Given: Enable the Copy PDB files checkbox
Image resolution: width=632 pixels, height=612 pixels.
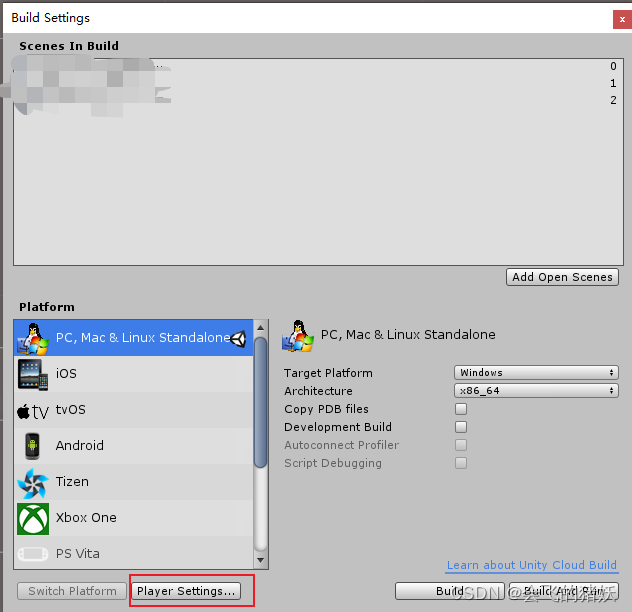Looking at the screenshot, I should (x=461, y=409).
